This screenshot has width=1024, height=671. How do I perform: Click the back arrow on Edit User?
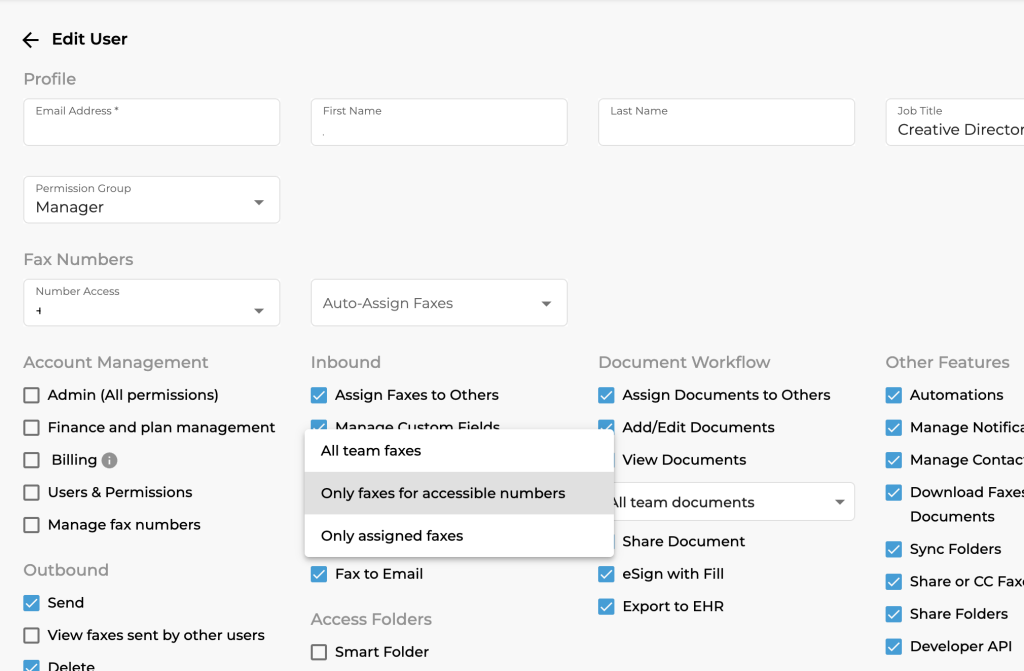(30, 39)
